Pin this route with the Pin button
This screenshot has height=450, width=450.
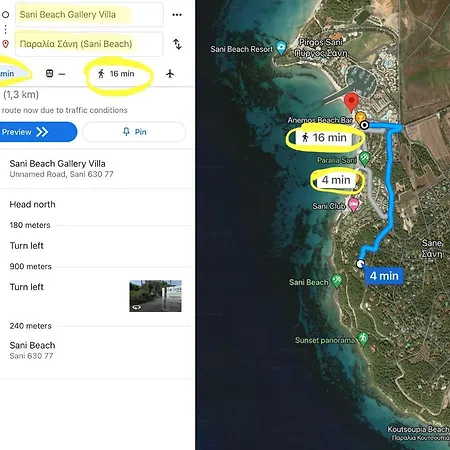[x=134, y=132]
